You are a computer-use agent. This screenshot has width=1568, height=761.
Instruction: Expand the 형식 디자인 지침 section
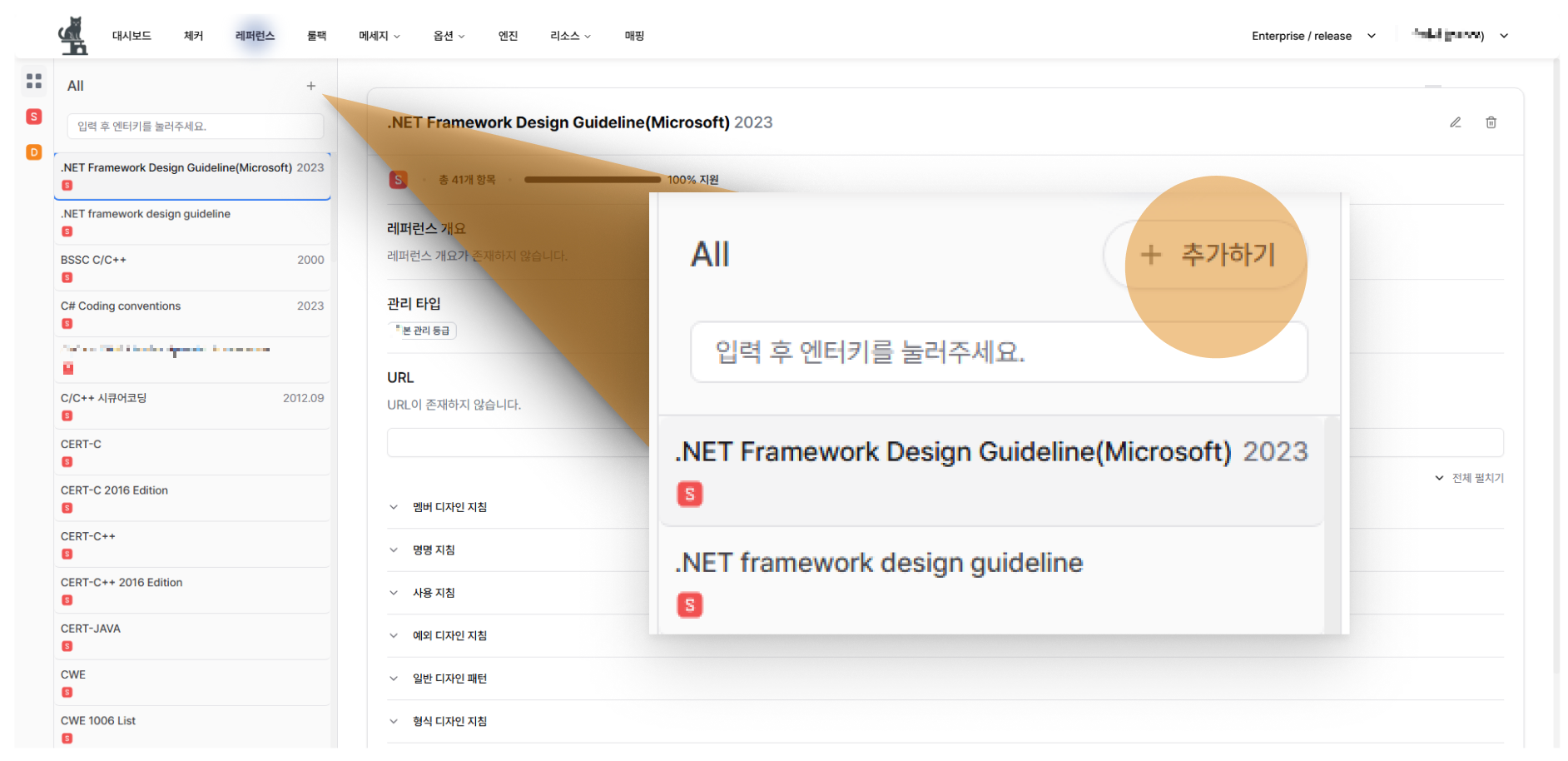(x=439, y=722)
